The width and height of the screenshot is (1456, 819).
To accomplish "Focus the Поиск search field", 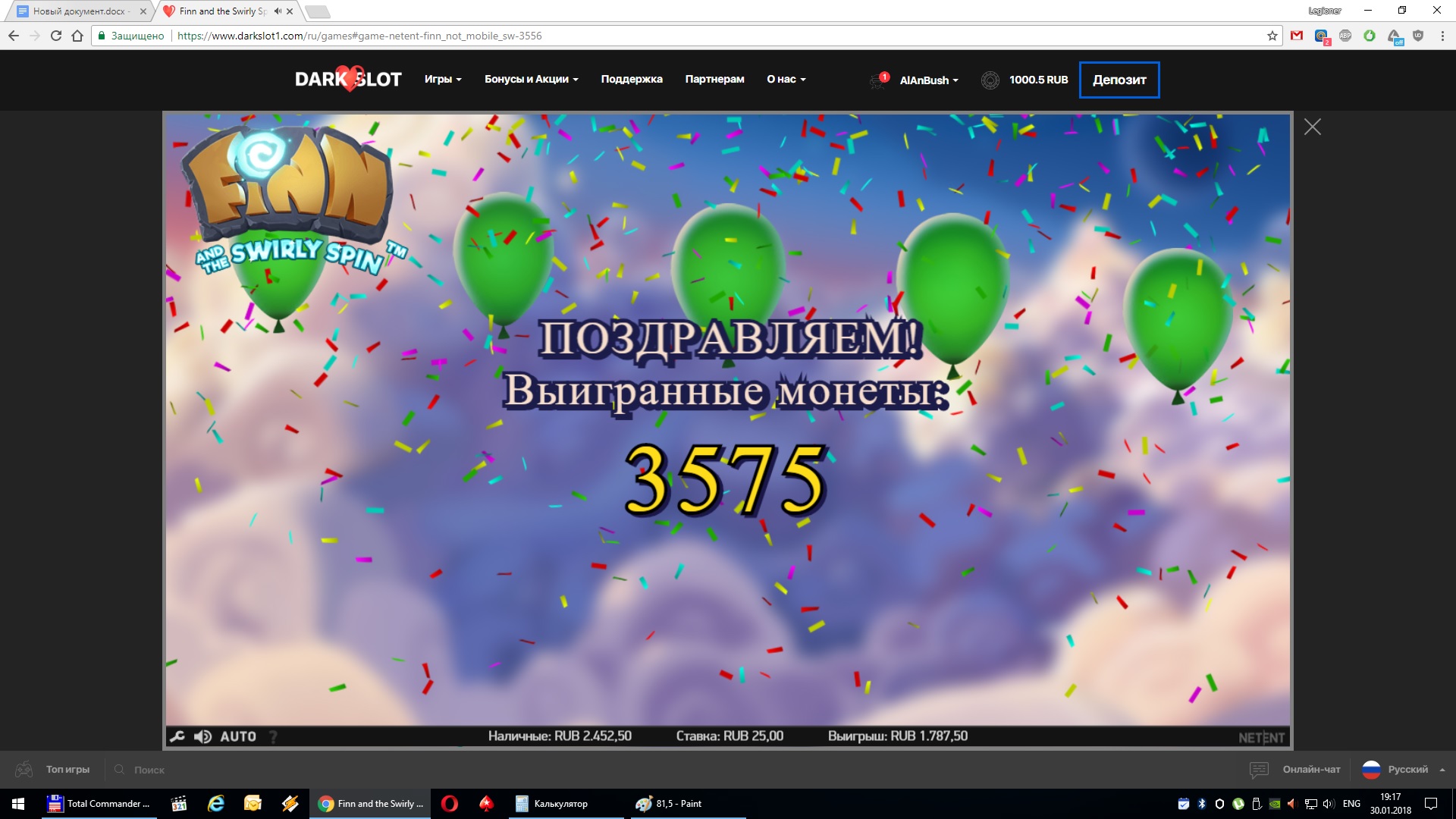I will tap(149, 770).
